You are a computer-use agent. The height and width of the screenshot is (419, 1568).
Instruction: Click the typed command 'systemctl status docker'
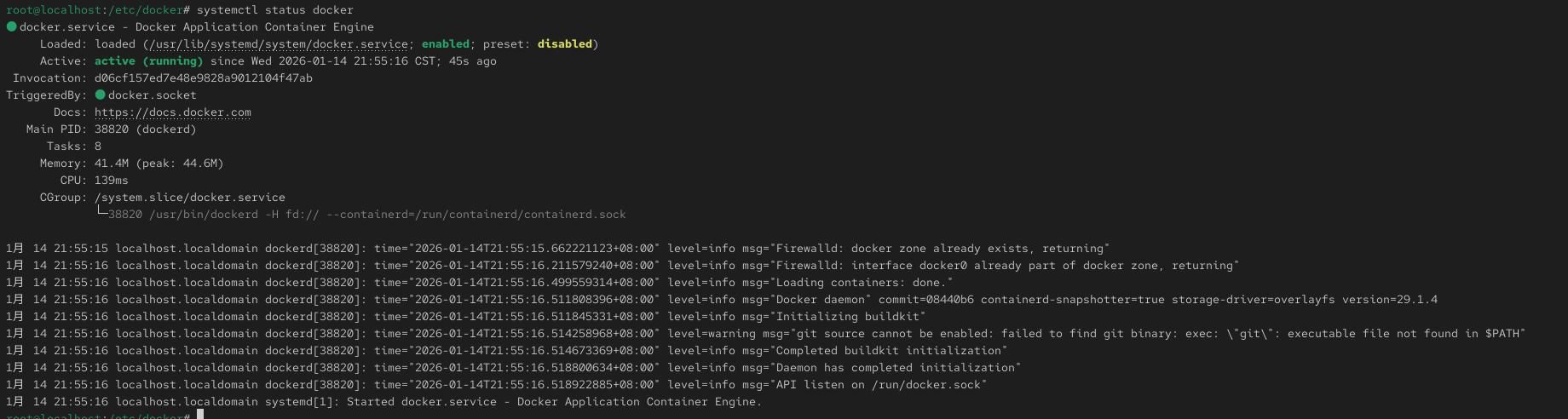pyautogui.click(x=275, y=10)
